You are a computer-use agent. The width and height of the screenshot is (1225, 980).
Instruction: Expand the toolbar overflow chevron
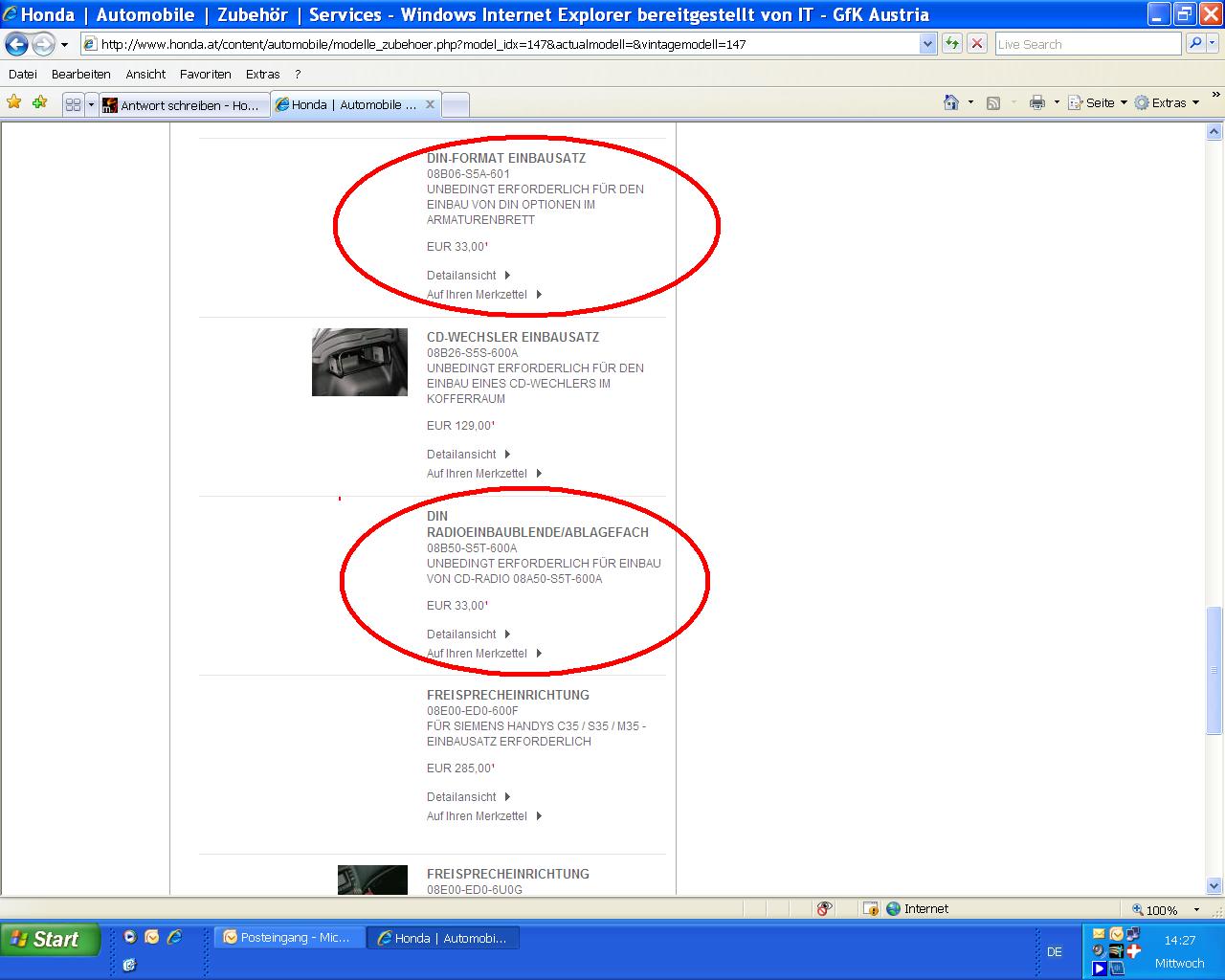(1216, 96)
